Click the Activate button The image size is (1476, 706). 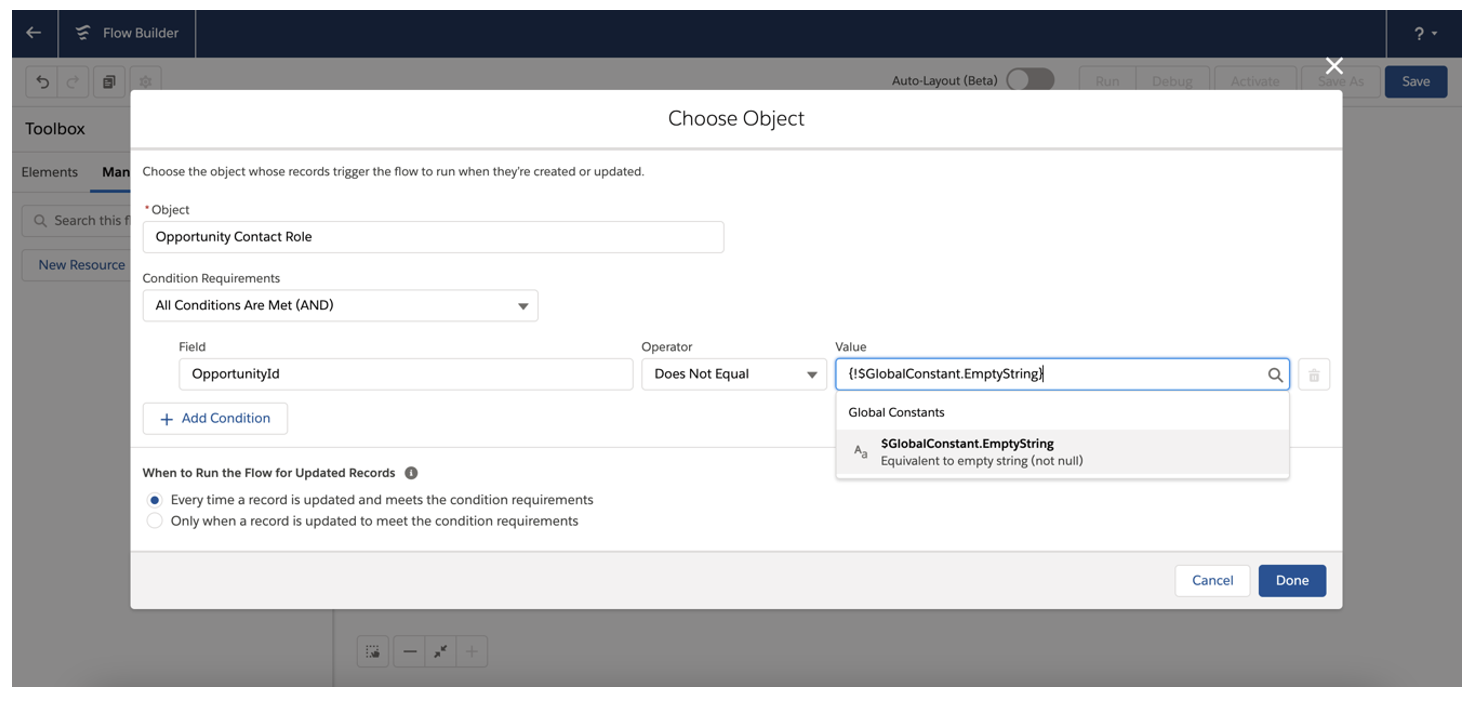pyautogui.click(x=1255, y=82)
